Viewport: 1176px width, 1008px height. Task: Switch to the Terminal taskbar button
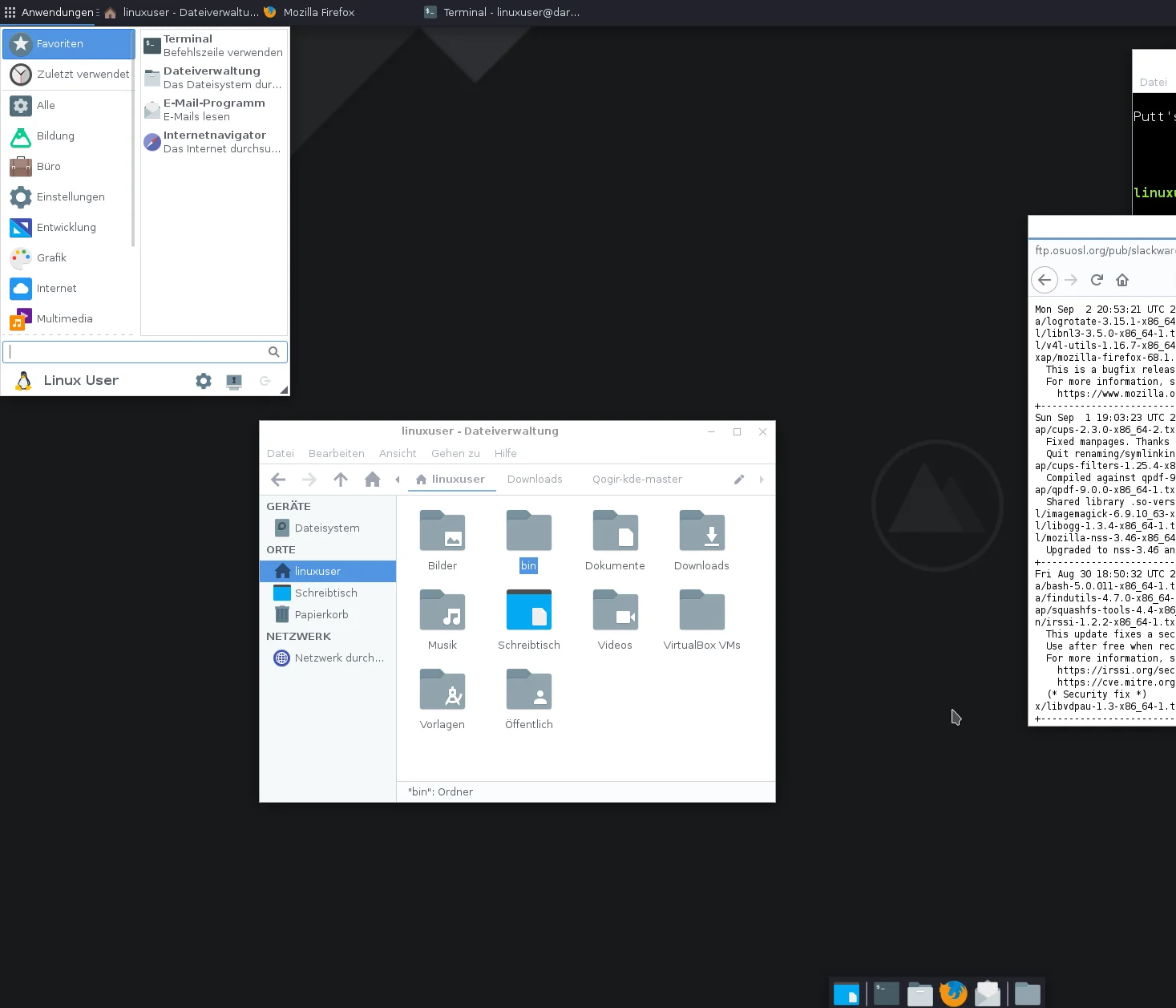click(x=502, y=12)
